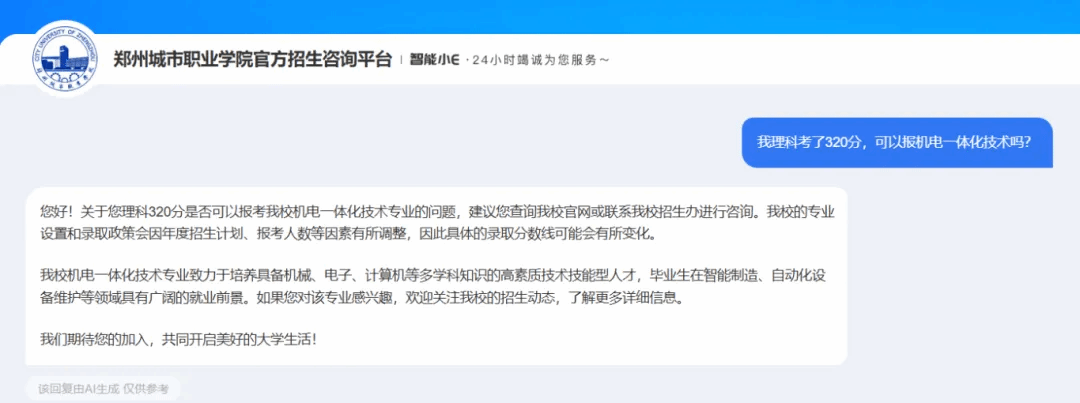Click the phrase 共同开启美好的大学生活 in the reply
1080x403 pixels.
point(240,338)
